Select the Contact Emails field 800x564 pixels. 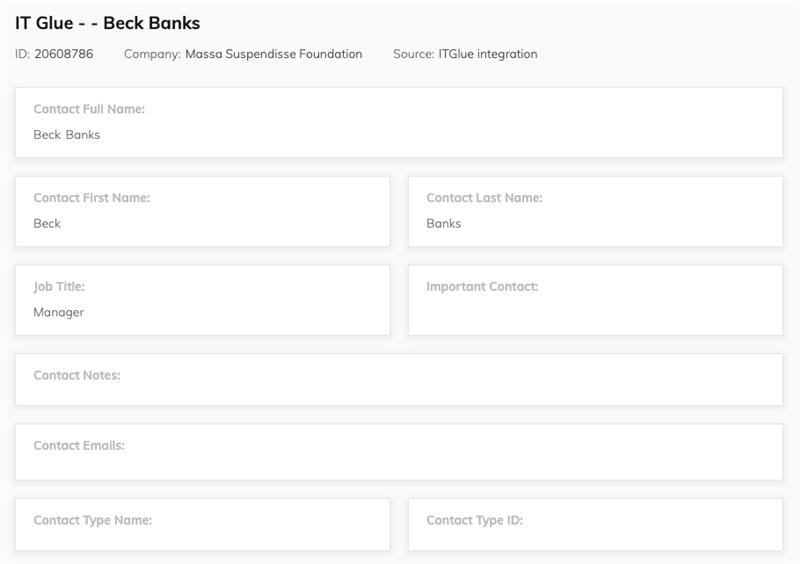[x=399, y=452]
